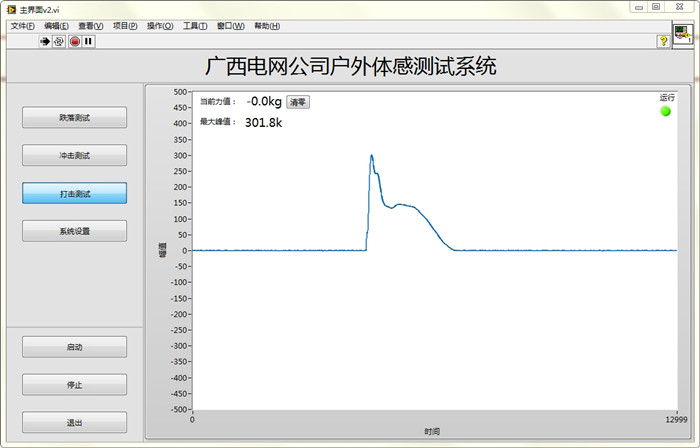700x448 pixels.
Task: Click the VI icon pane at top right
Action: (x=683, y=34)
